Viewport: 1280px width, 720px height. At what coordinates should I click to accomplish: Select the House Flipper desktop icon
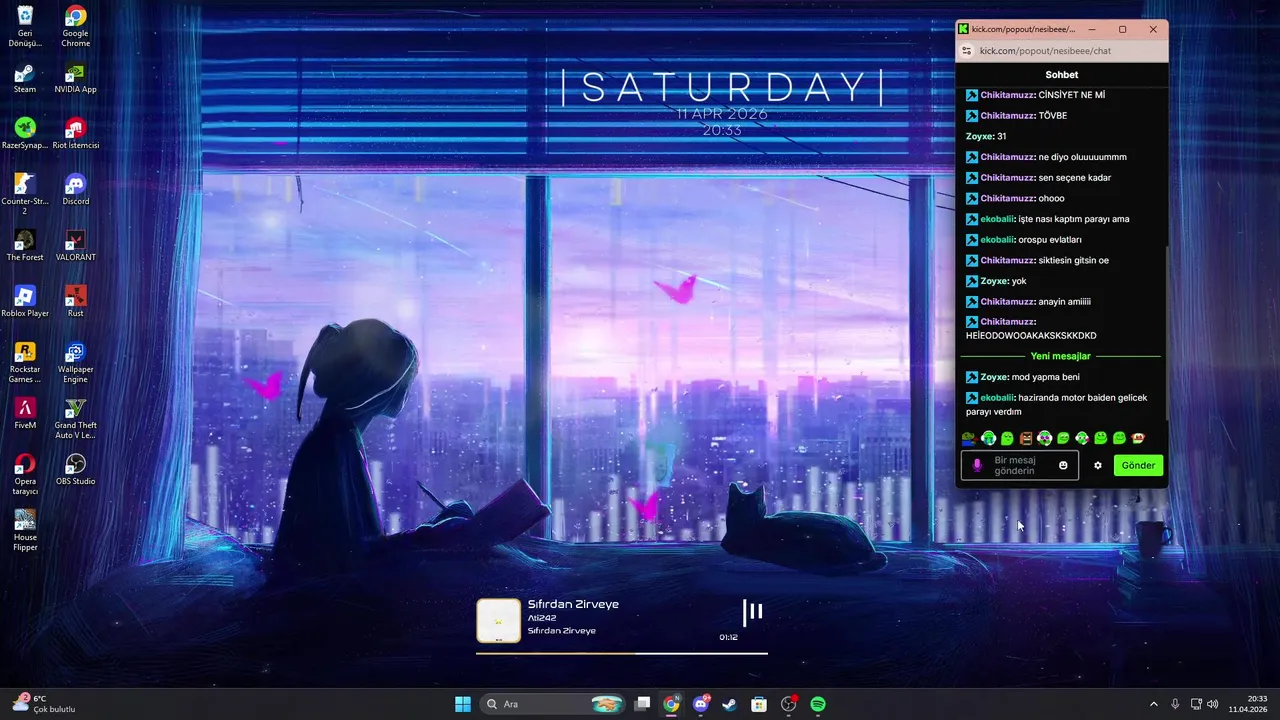click(25, 530)
